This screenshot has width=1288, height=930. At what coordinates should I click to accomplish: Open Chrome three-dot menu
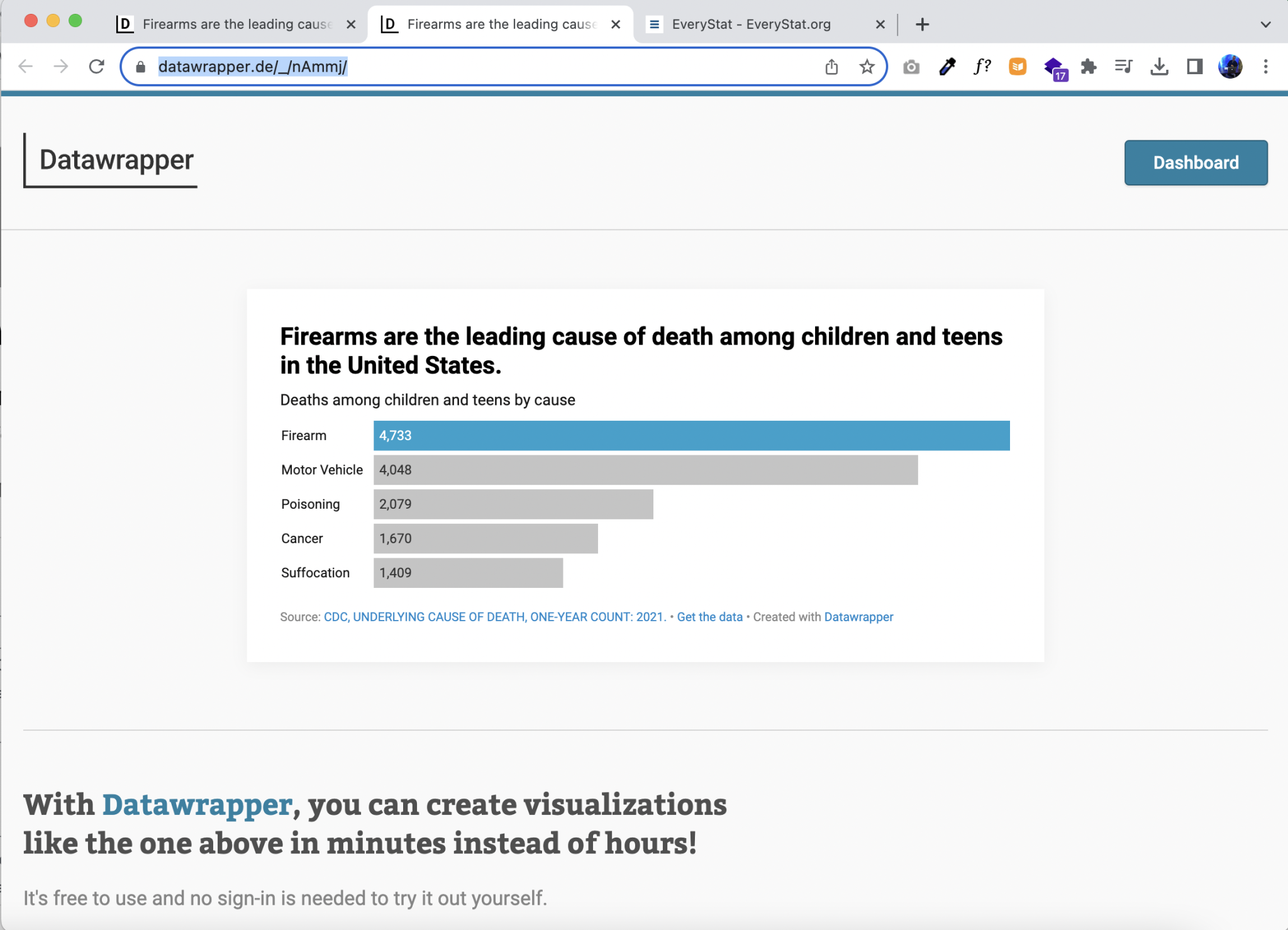[x=1265, y=67]
